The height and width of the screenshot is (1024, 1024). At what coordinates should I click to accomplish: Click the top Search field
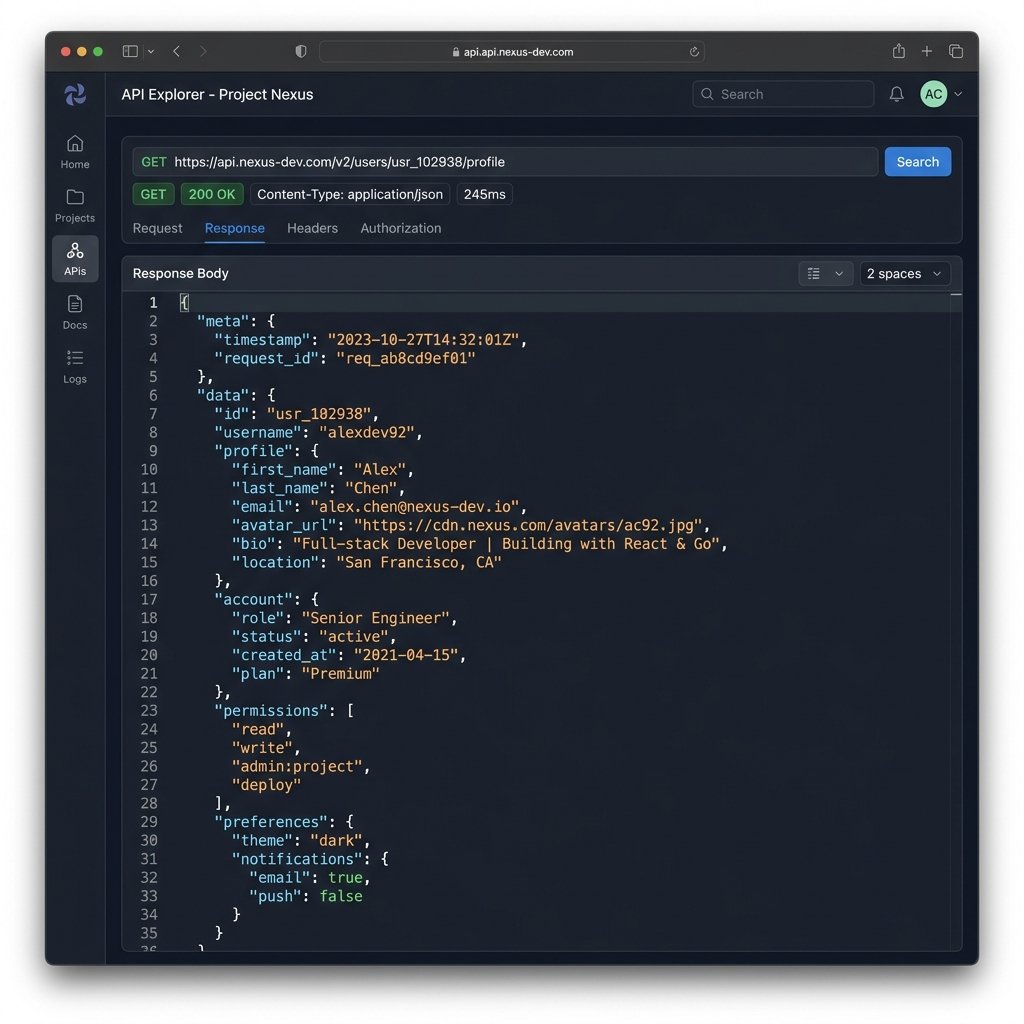click(x=783, y=94)
